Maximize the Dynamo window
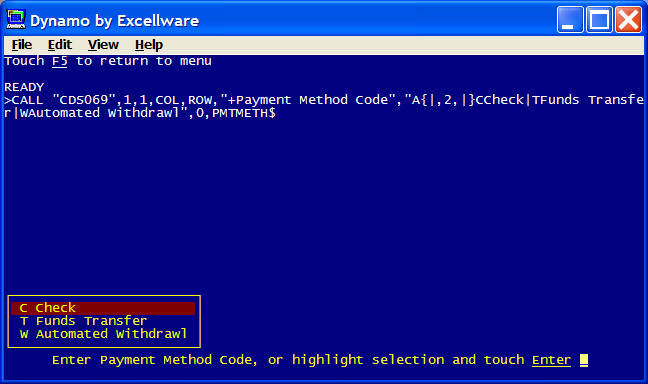The height and width of the screenshot is (384, 648). point(599,19)
